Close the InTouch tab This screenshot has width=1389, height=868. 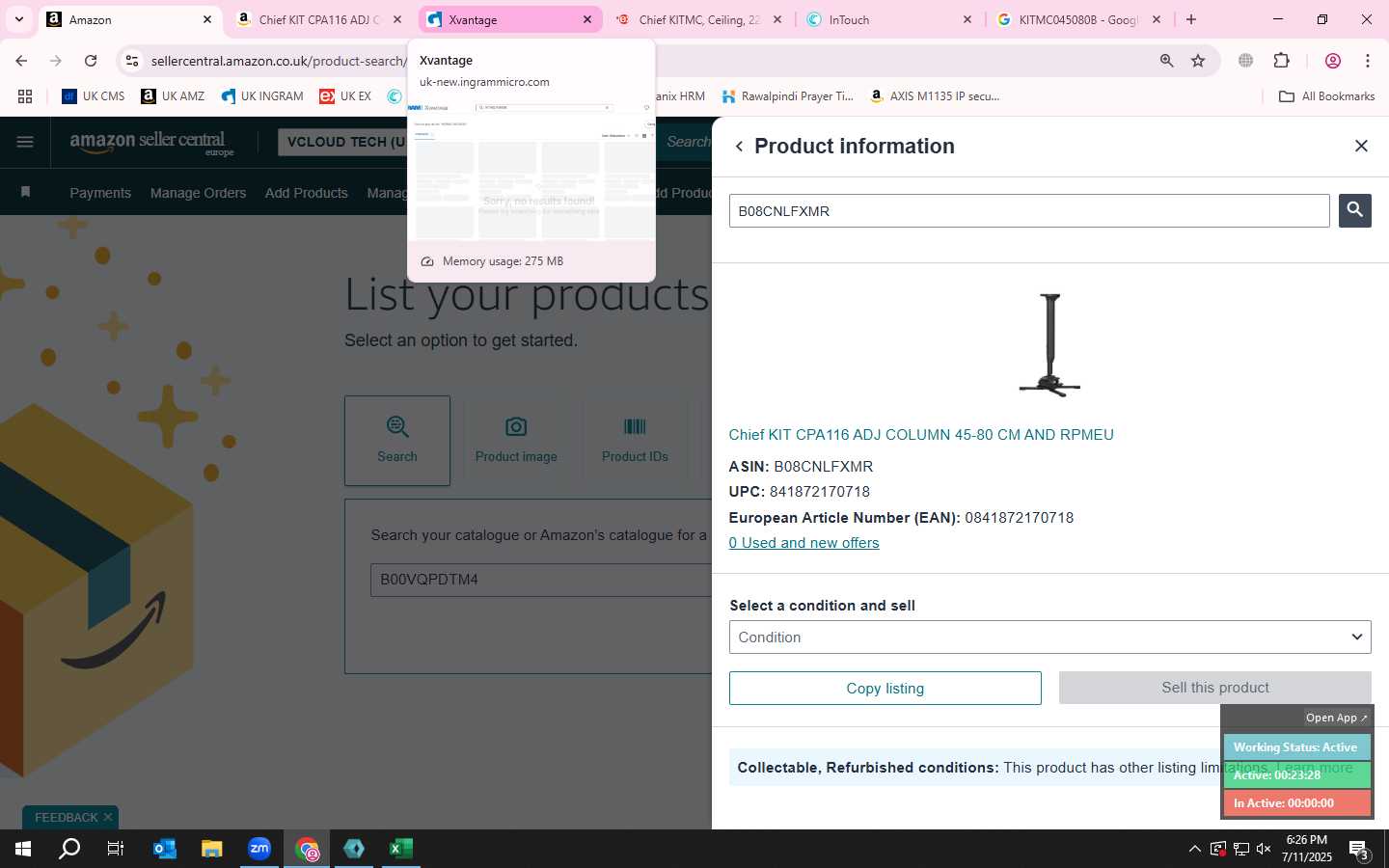point(967,19)
